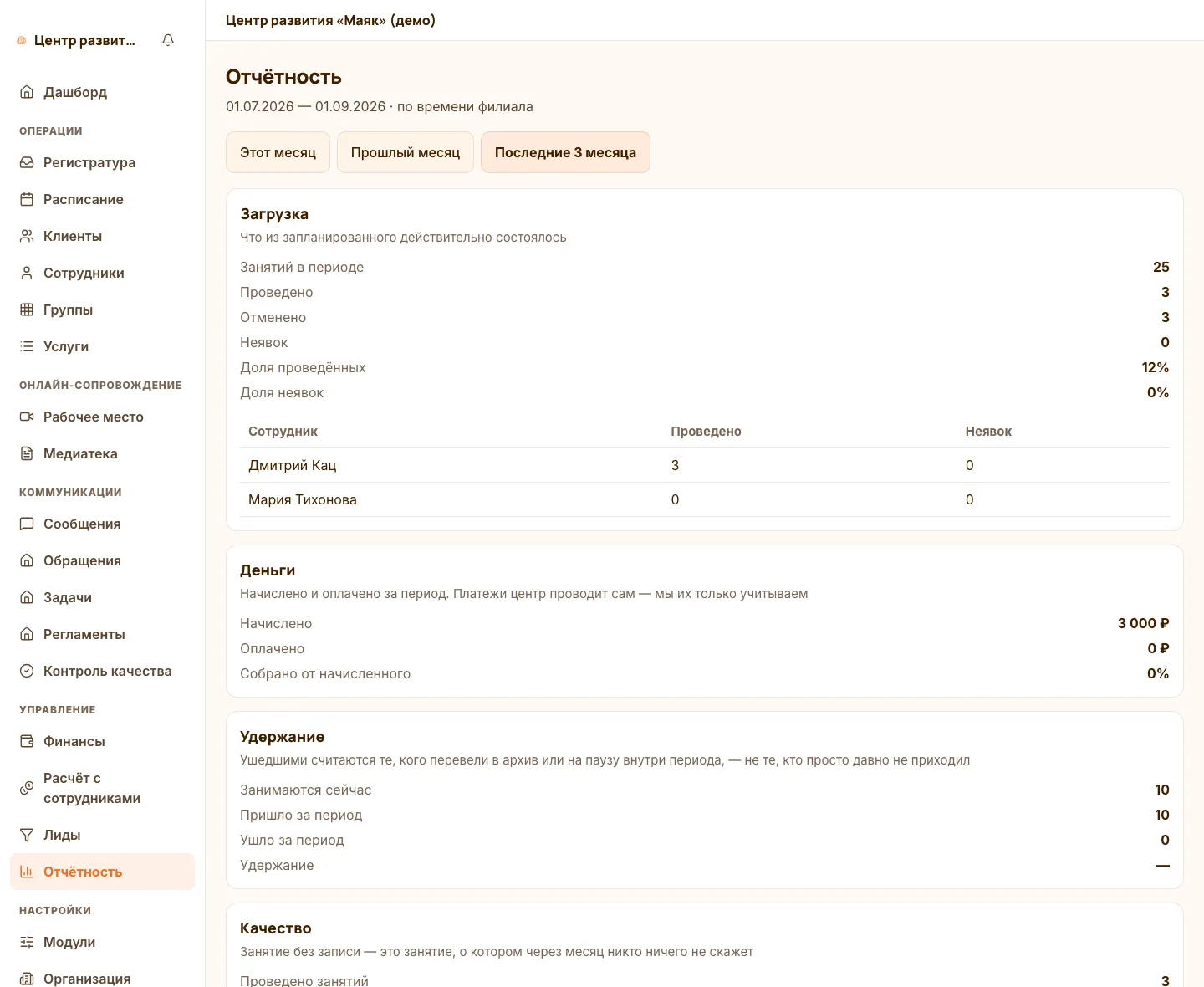This screenshot has height=987, width=1204.
Task: Open notifications via the bell icon
Action: [x=168, y=40]
